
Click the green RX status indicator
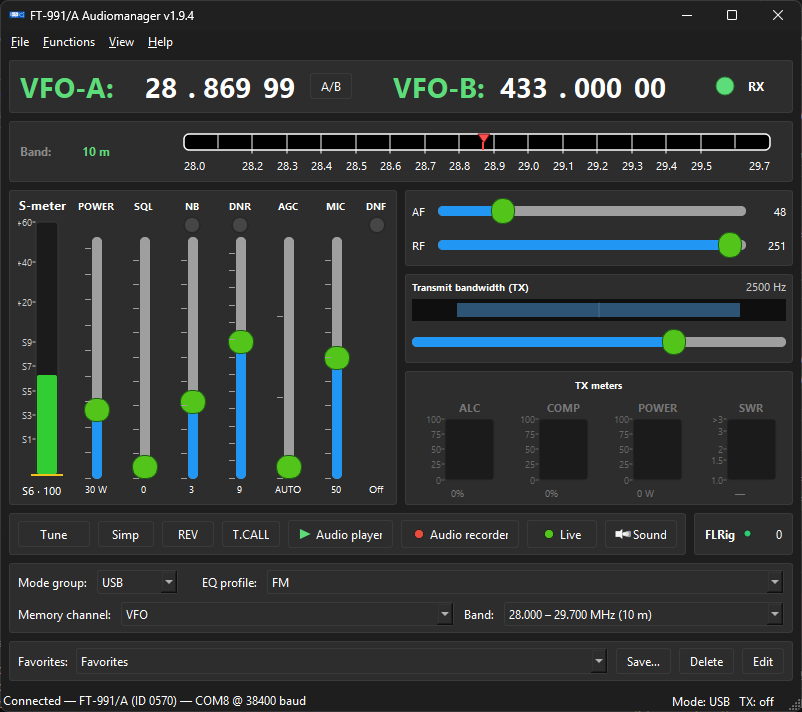(724, 86)
